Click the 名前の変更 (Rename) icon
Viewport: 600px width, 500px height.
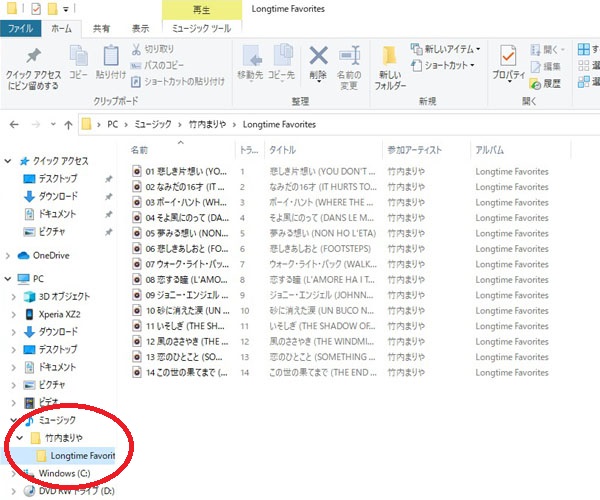pyautogui.click(x=349, y=55)
